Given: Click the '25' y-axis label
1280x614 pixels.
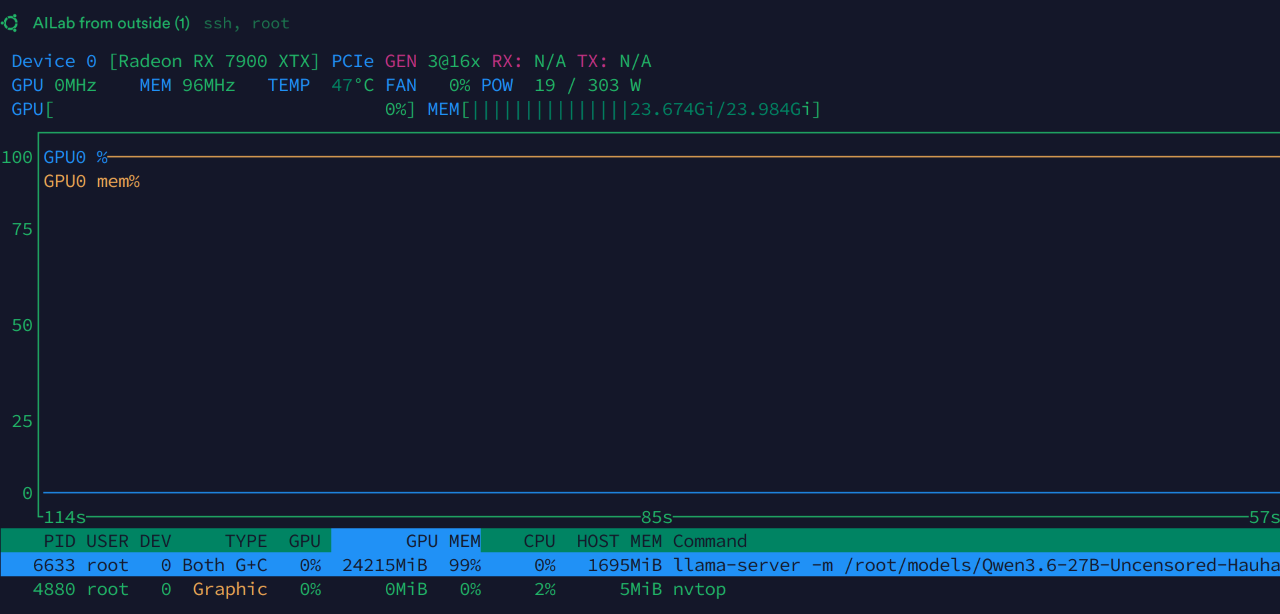Looking at the screenshot, I should click(x=22, y=421).
